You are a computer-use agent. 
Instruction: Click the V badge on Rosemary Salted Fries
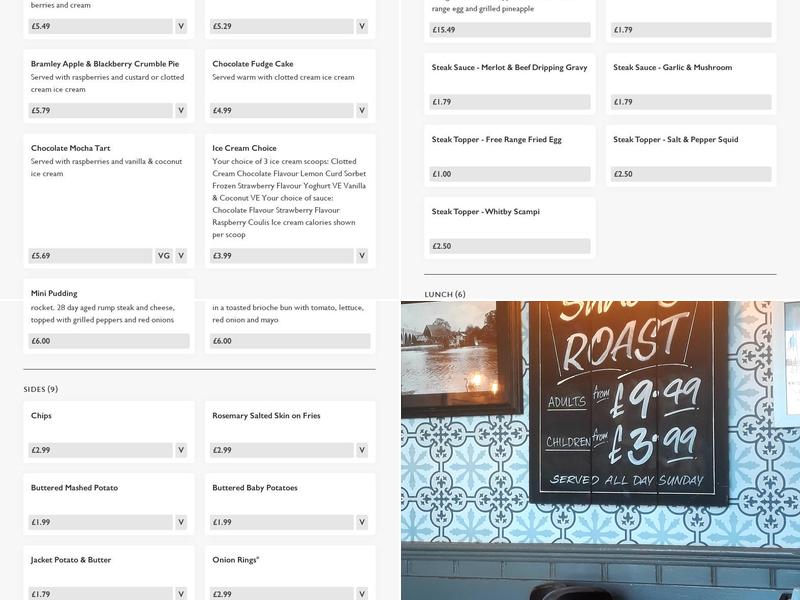click(x=362, y=450)
